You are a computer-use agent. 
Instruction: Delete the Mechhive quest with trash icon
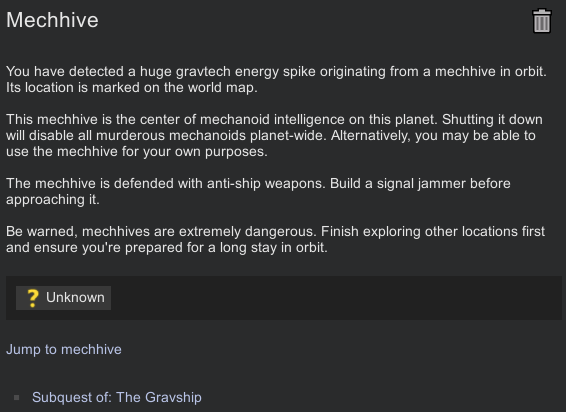click(x=542, y=21)
